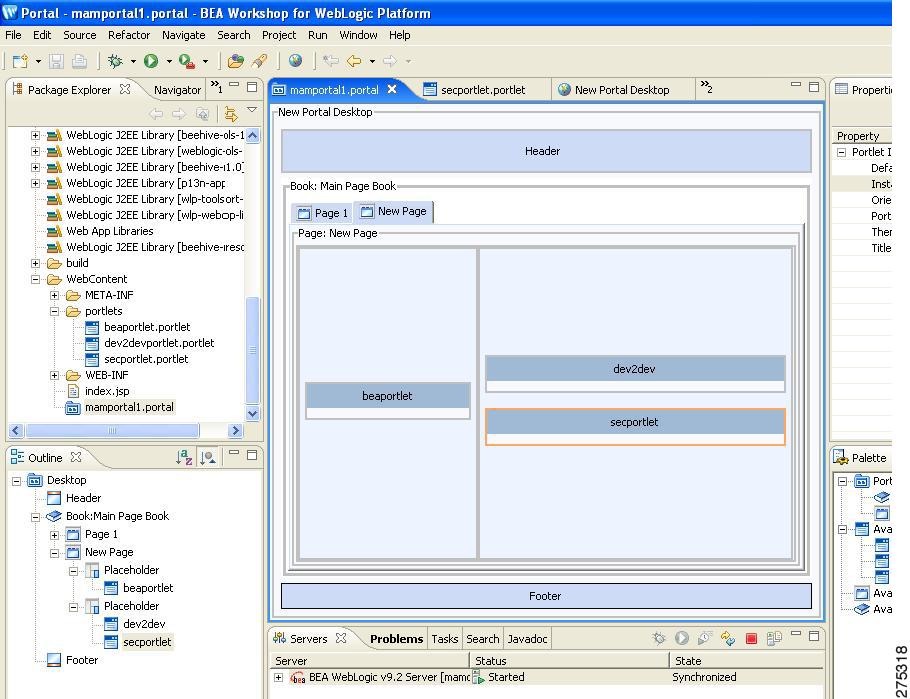Open the Refactor menu
Image resolution: width=910 pixels, height=699 pixels.
[x=129, y=35]
